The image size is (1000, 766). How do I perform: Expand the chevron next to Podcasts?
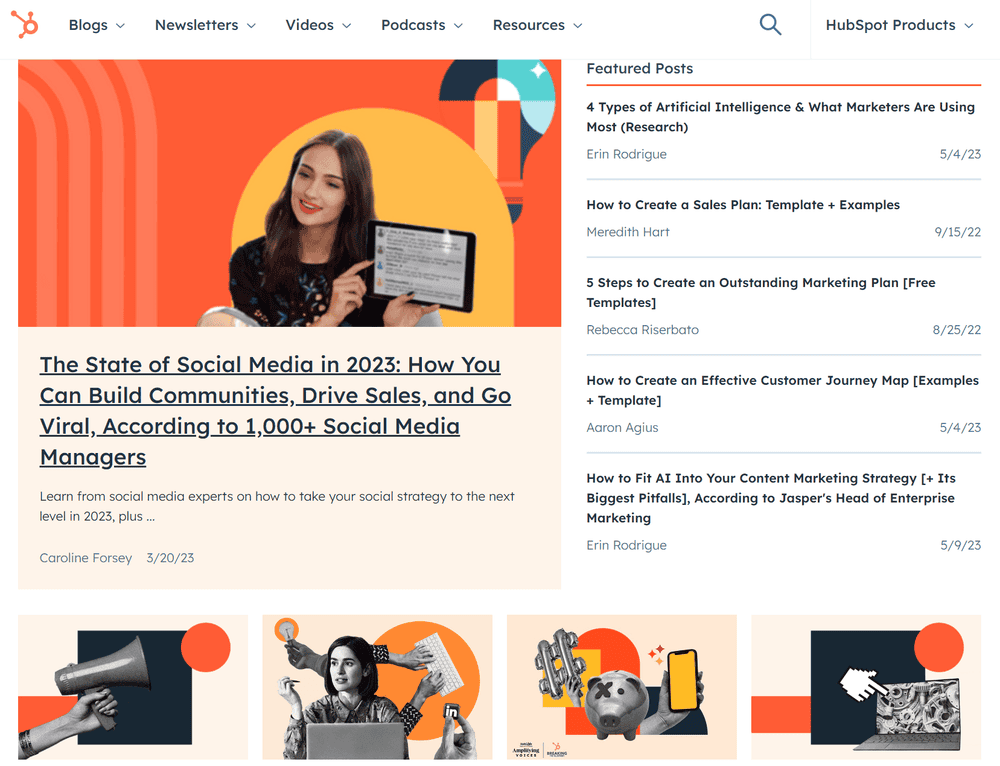pyautogui.click(x=458, y=26)
